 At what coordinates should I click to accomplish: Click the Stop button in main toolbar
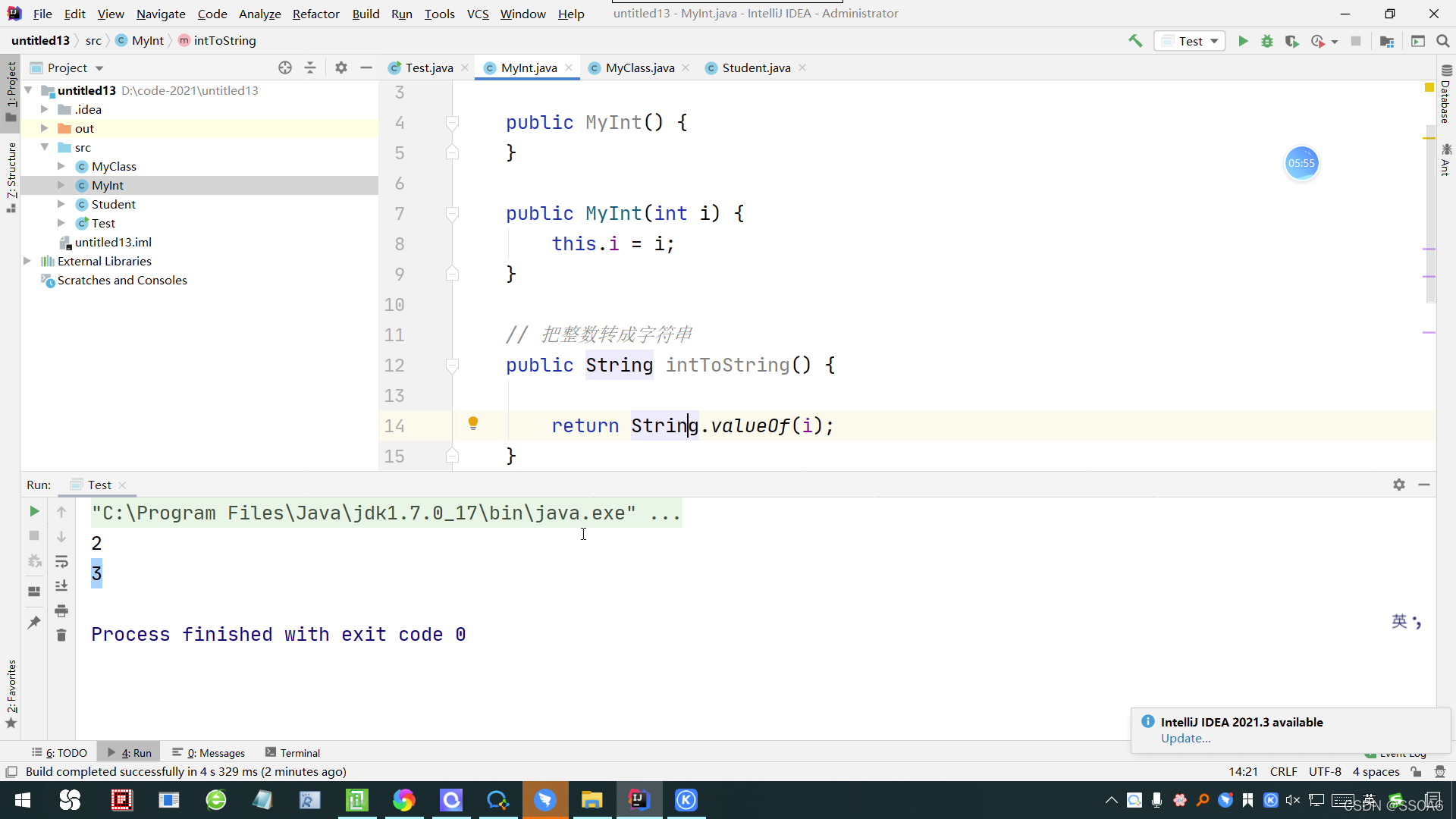point(1356,41)
